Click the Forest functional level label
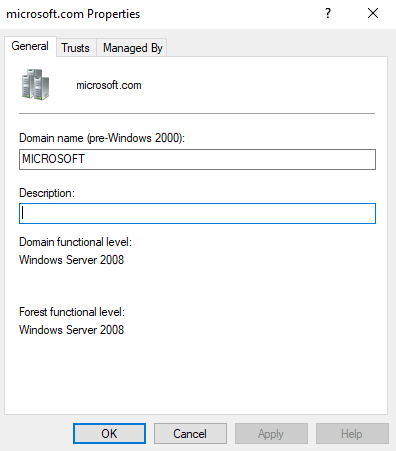 [x=72, y=312]
